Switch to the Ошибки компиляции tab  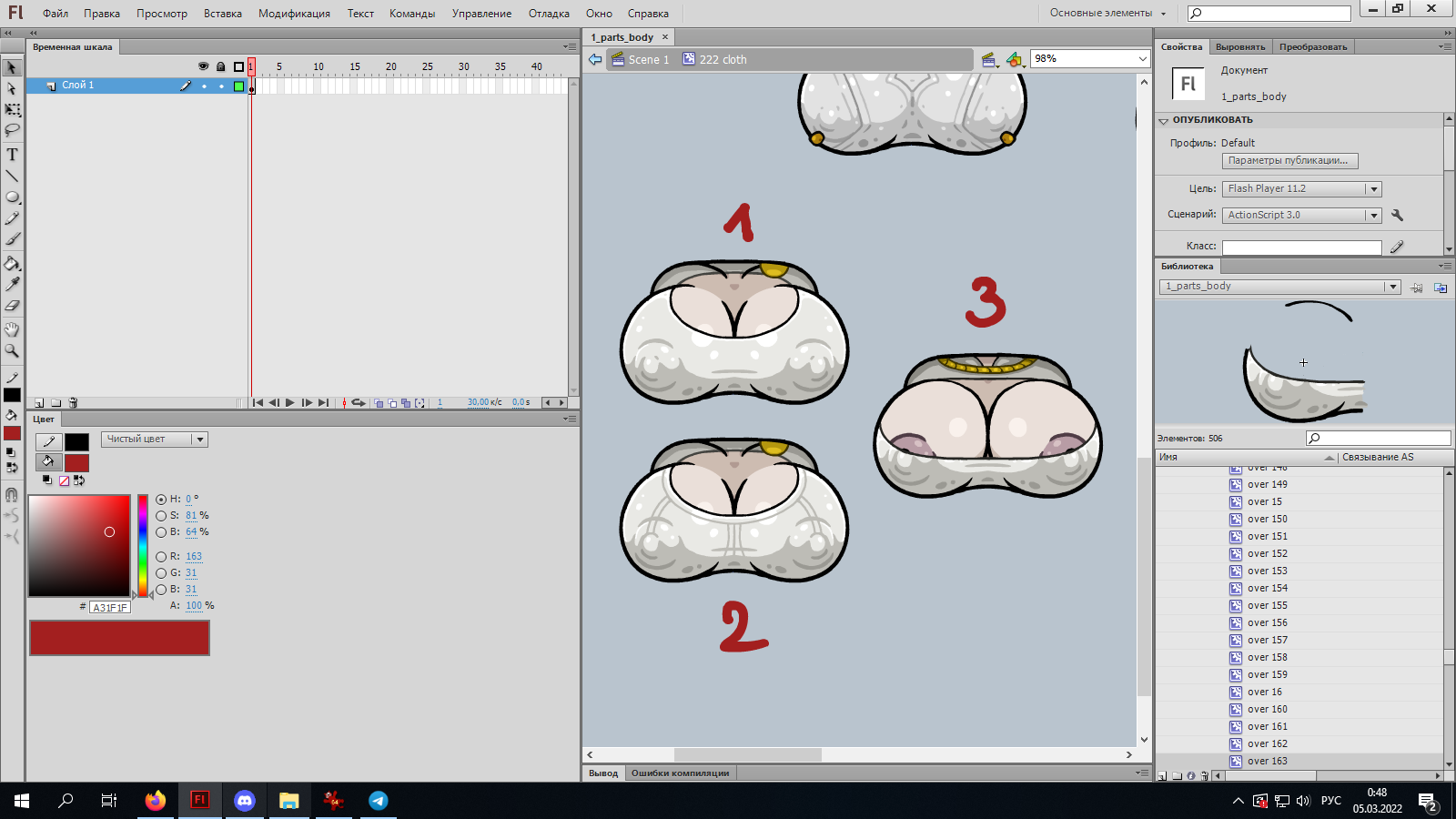coord(681,773)
